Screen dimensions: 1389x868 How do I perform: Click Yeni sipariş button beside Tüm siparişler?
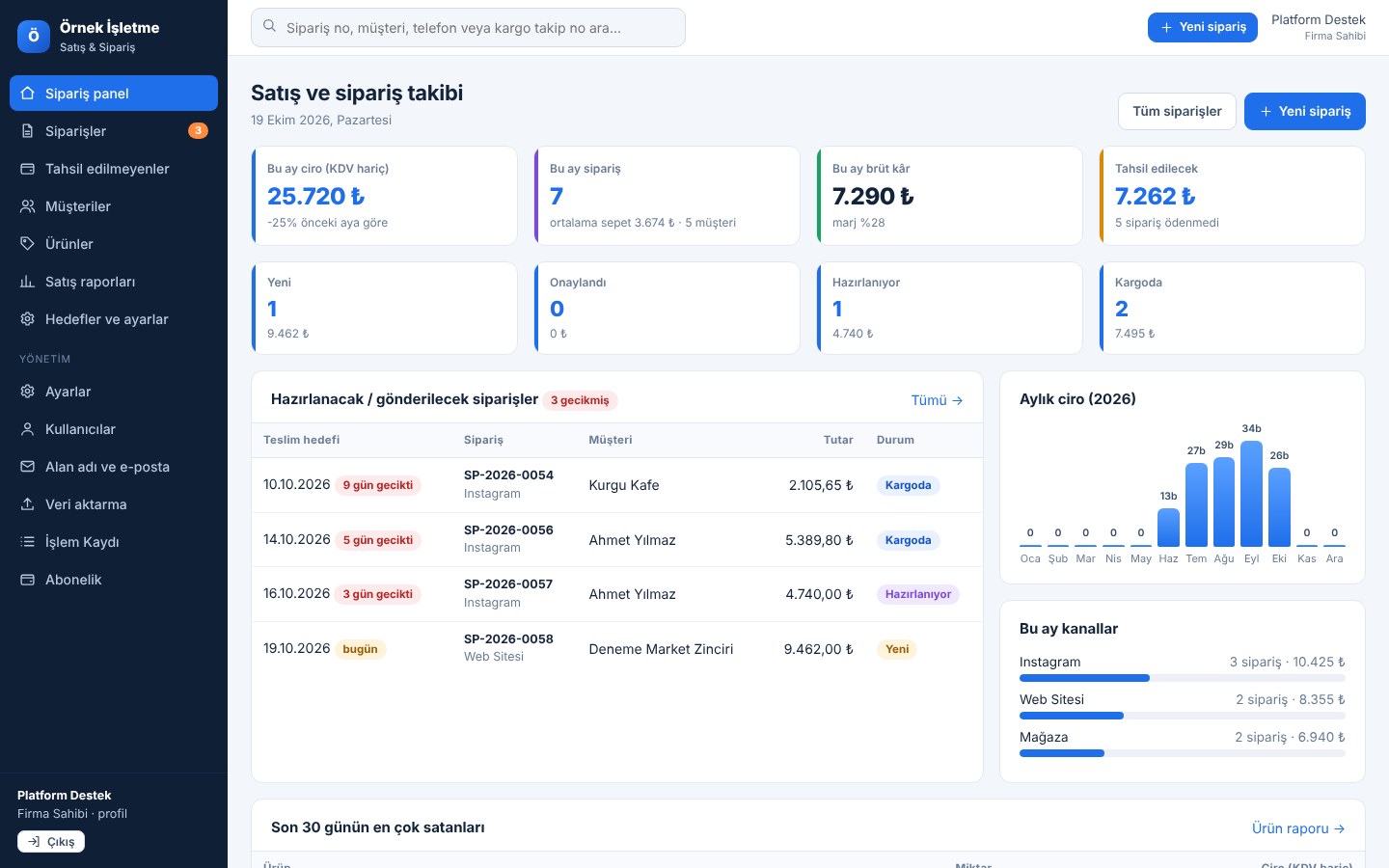tap(1305, 111)
